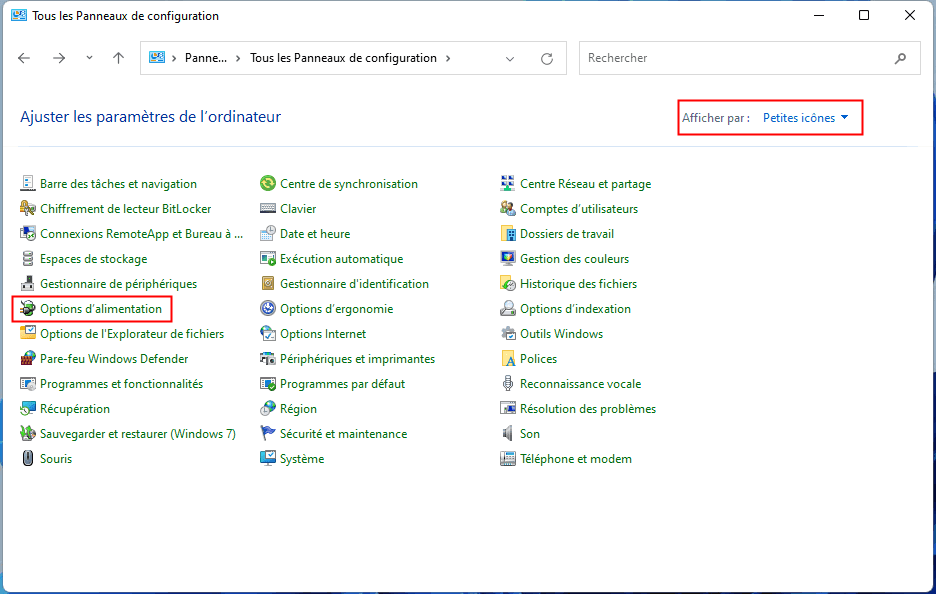936x594 pixels.
Task: Click the Clavier keyboard icon
Action: point(268,209)
